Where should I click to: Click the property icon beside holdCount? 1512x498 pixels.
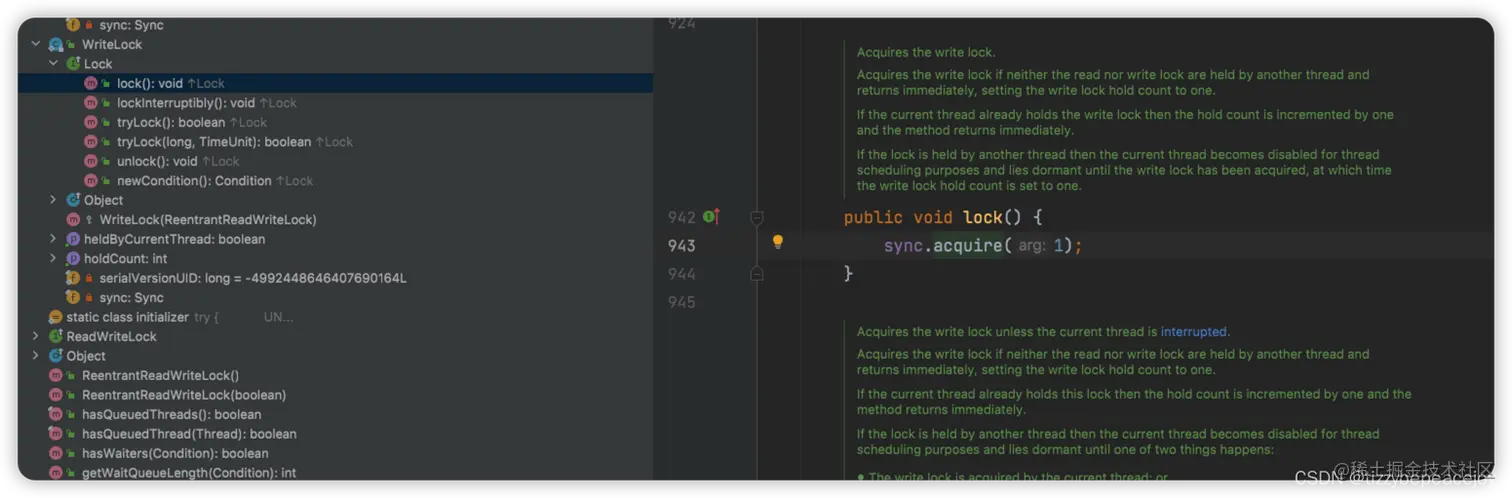[73, 259]
